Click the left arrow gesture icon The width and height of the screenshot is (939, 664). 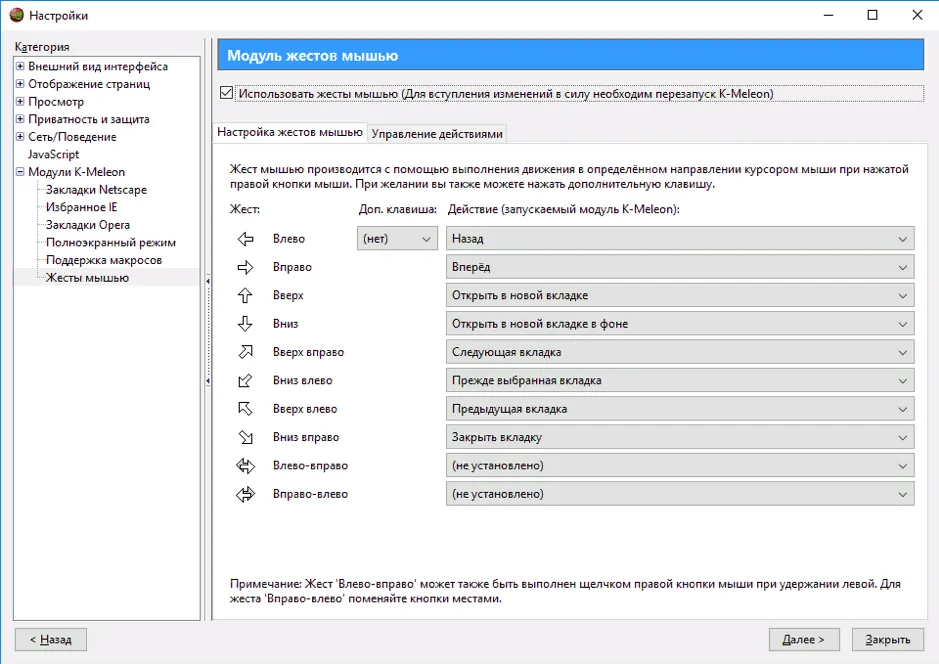246,239
